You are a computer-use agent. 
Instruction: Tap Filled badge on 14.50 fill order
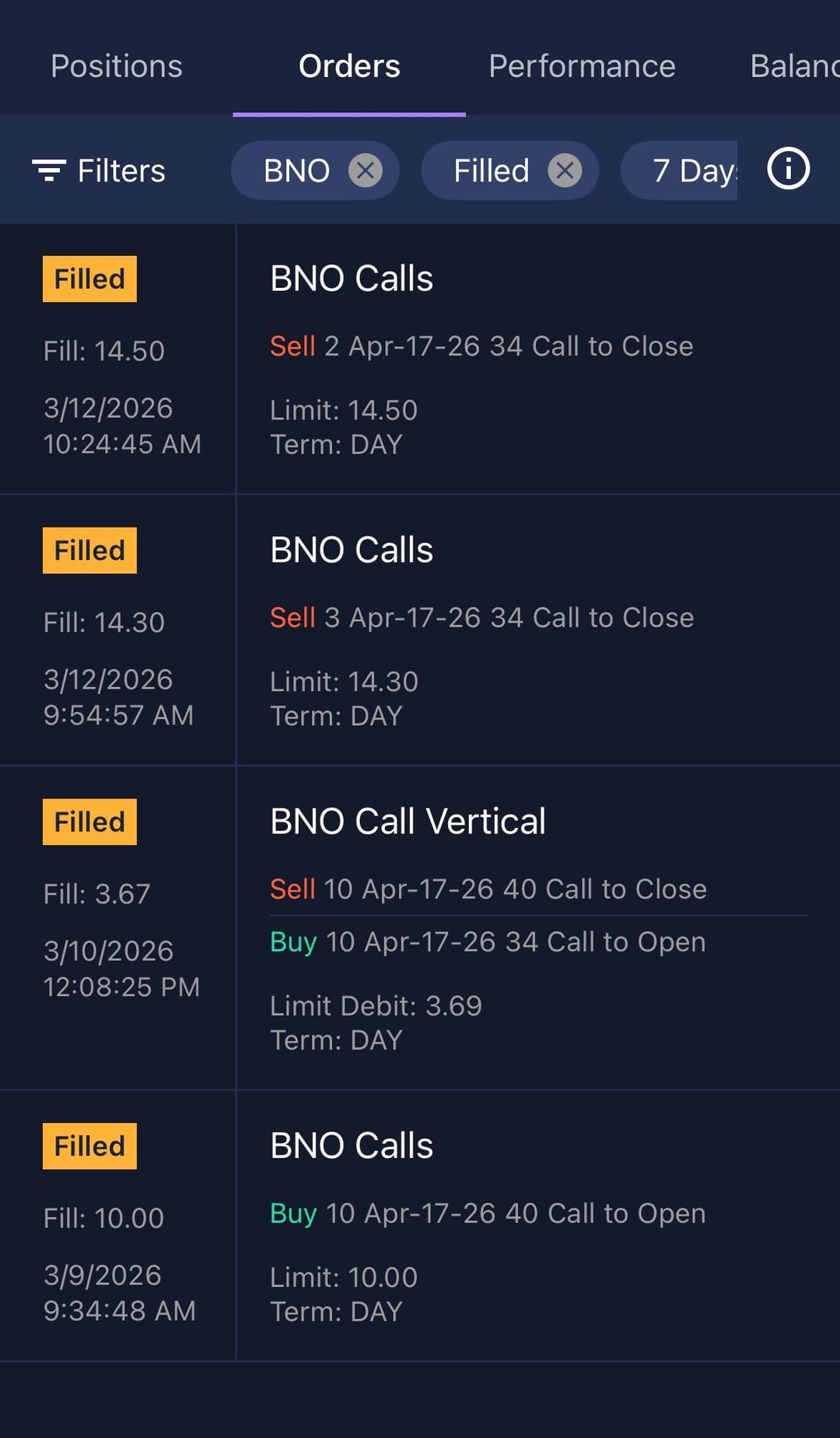point(89,279)
